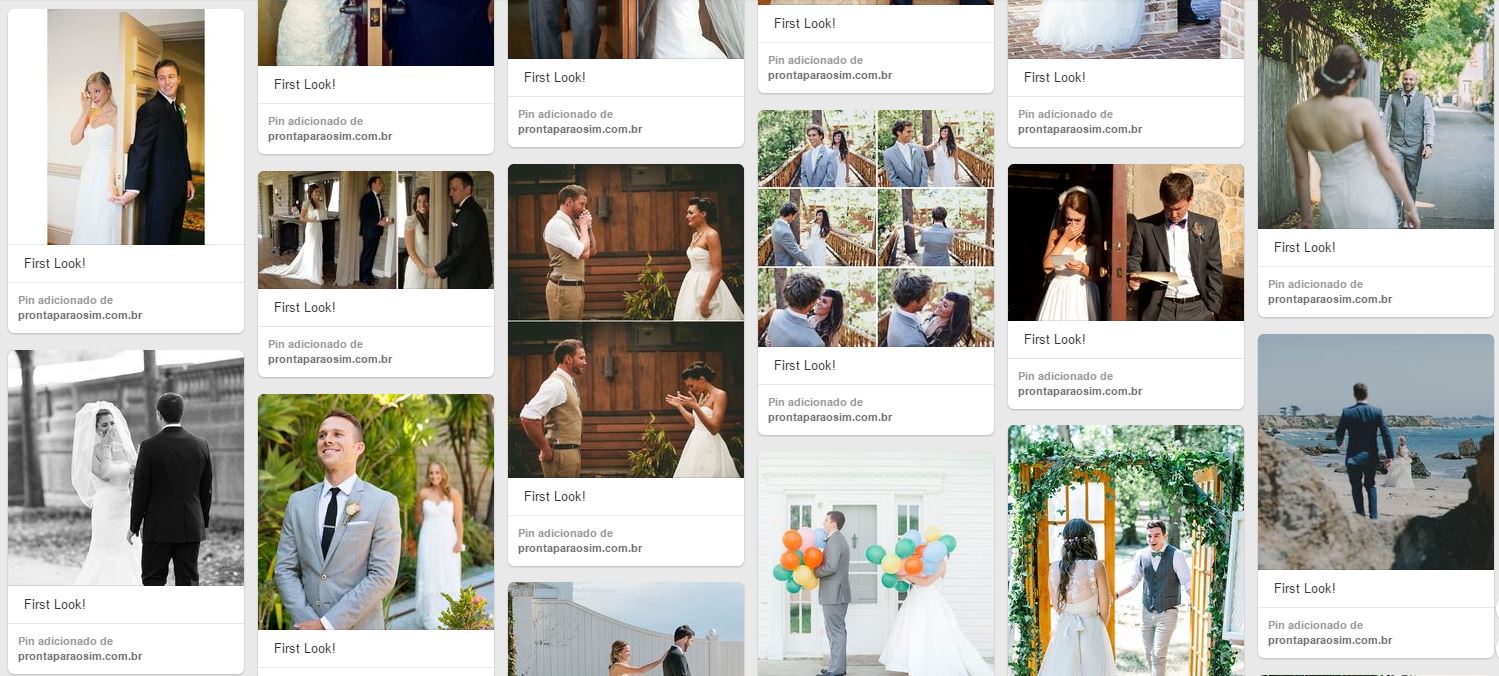The image size is (1499, 676).
Task: Open smiling groom in gray suit photo
Action: pos(376,511)
